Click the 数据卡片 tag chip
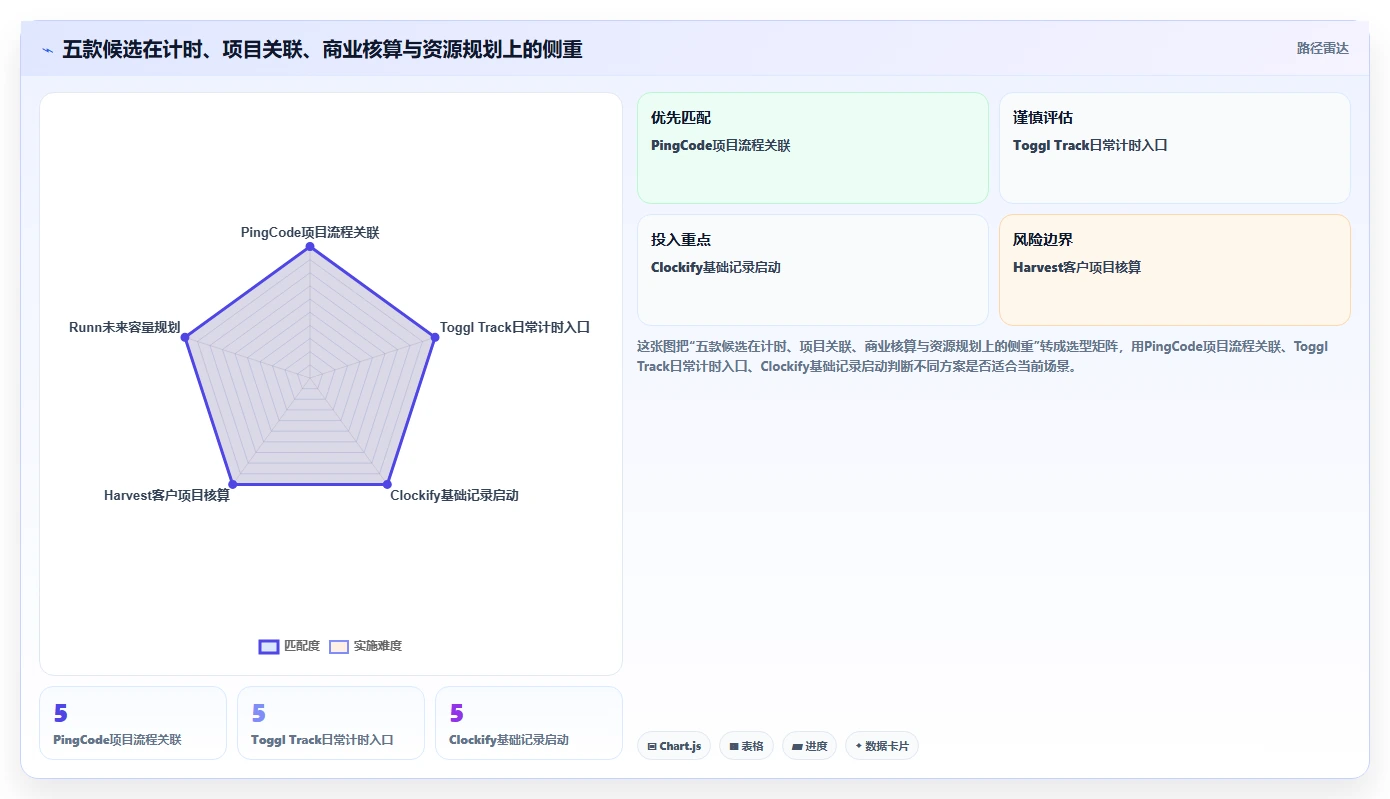 click(882, 746)
